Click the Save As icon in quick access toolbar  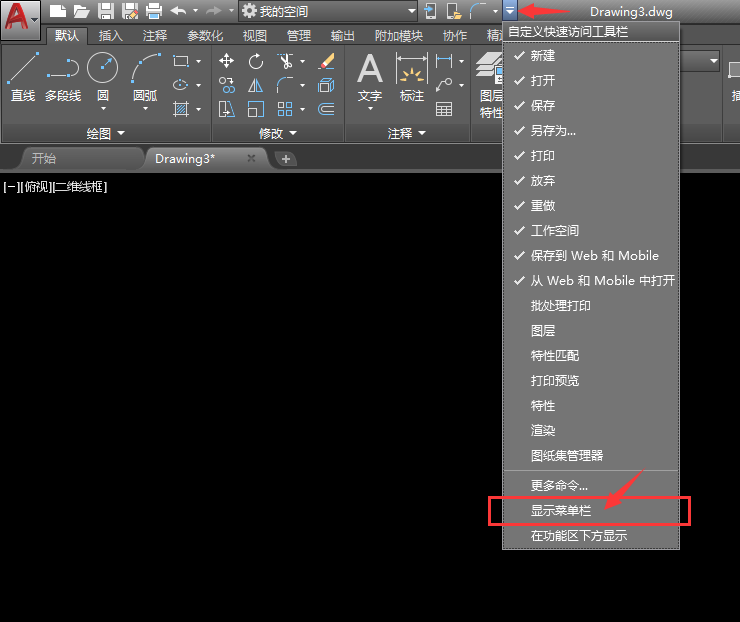click(x=130, y=11)
